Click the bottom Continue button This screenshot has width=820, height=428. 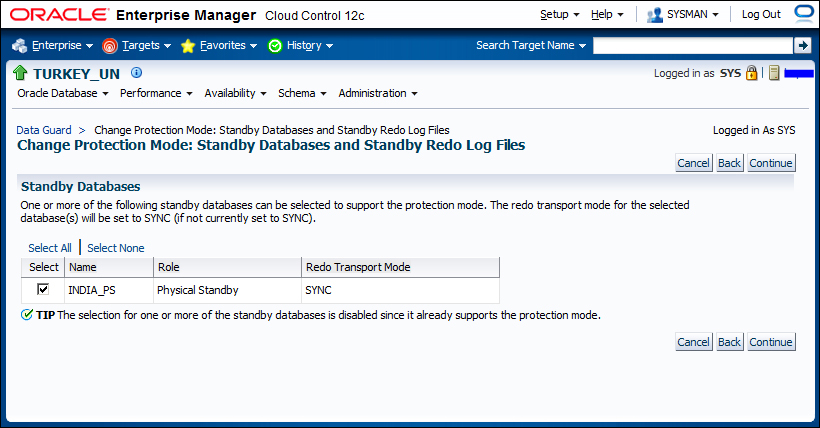coord(771,342)
